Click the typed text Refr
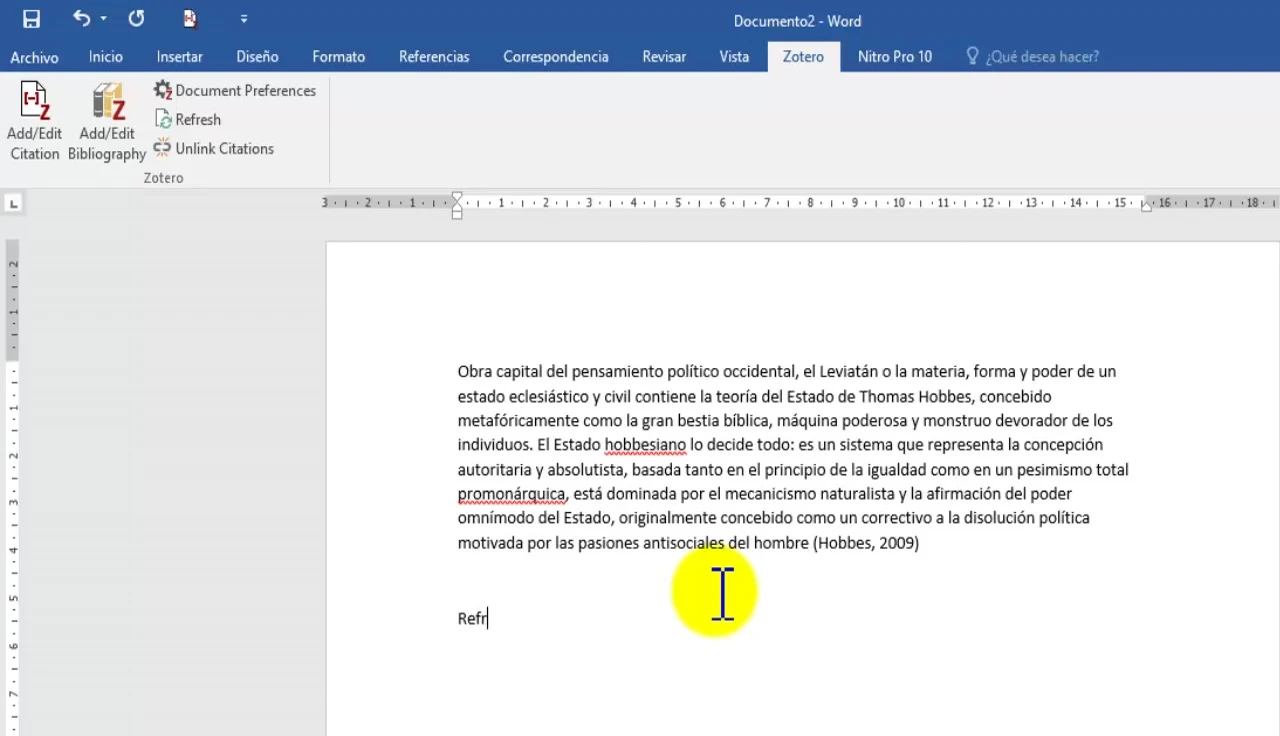The width and height of the screenshot is (1280, 736). point(472,619)
